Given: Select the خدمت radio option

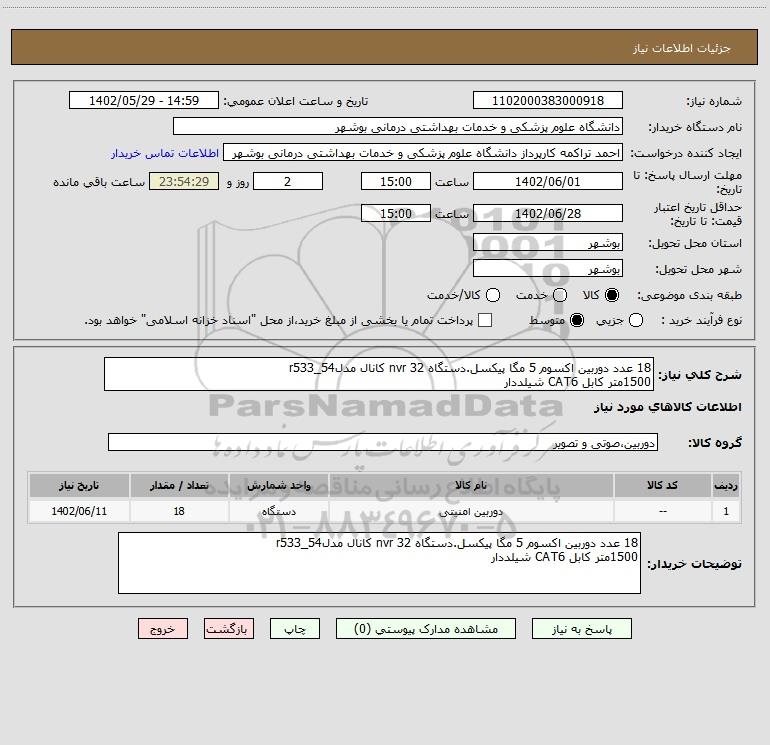Looking at the screenshot, I should click(559, 296).
